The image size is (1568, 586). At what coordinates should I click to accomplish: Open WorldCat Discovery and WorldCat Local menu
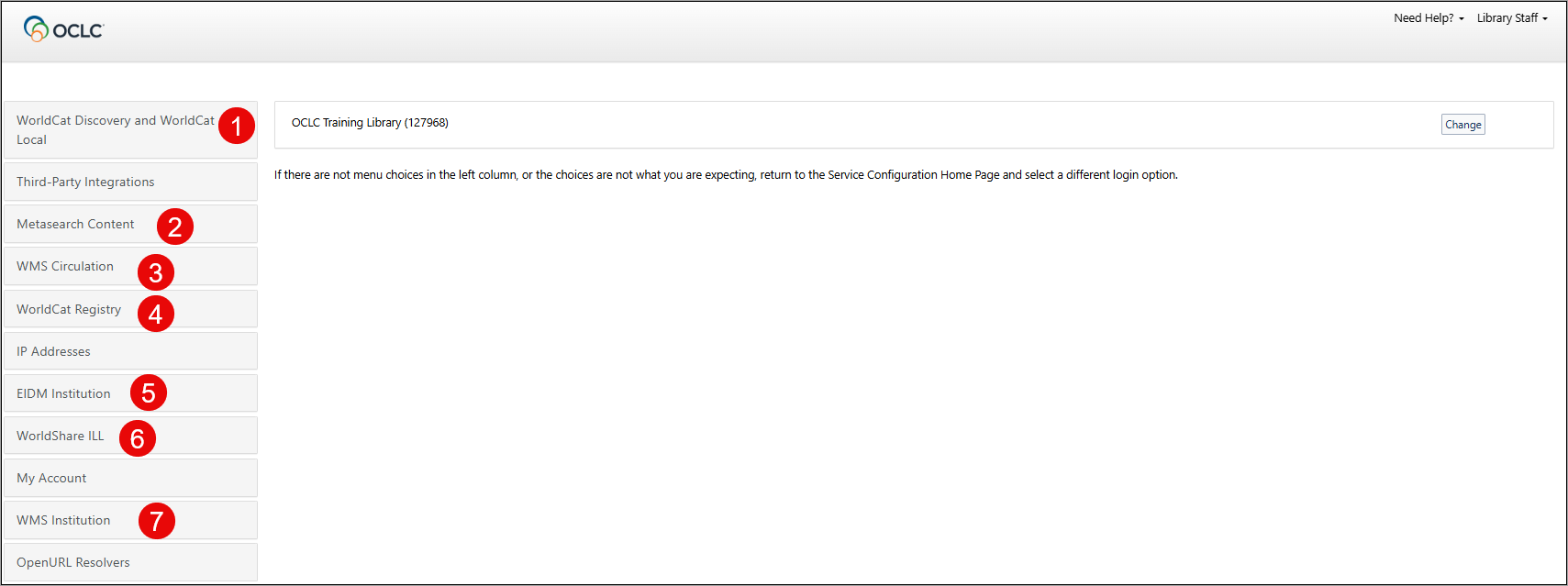click(130, 129)
